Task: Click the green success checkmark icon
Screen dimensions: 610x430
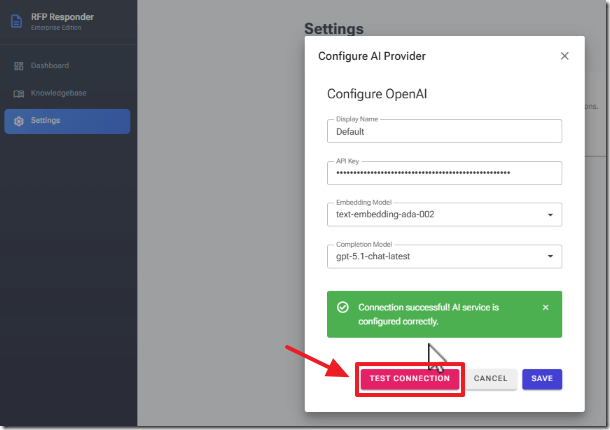Action: click(x=343, y=307)
